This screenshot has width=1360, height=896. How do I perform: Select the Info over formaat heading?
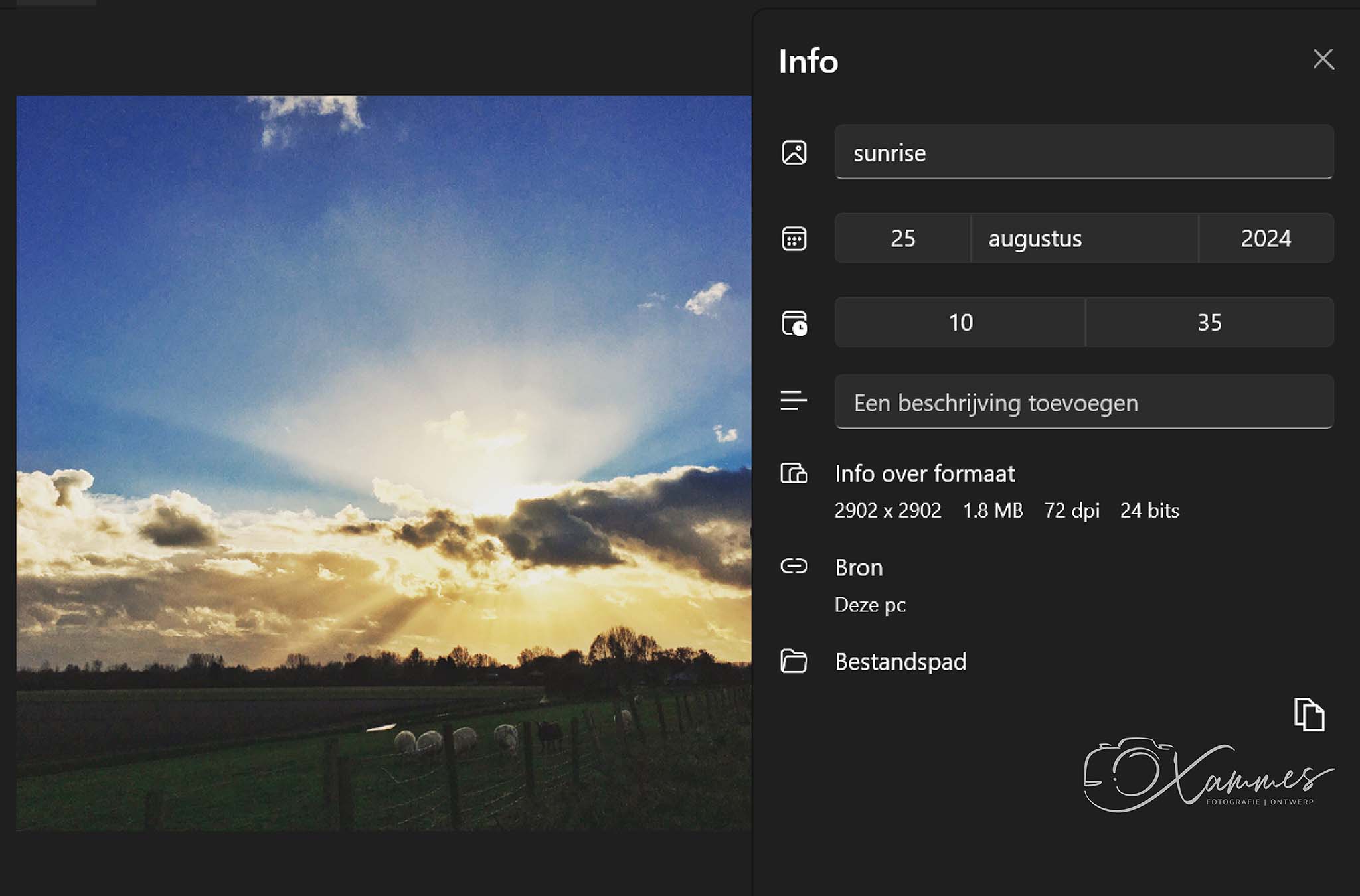click(x=925, y=474)
